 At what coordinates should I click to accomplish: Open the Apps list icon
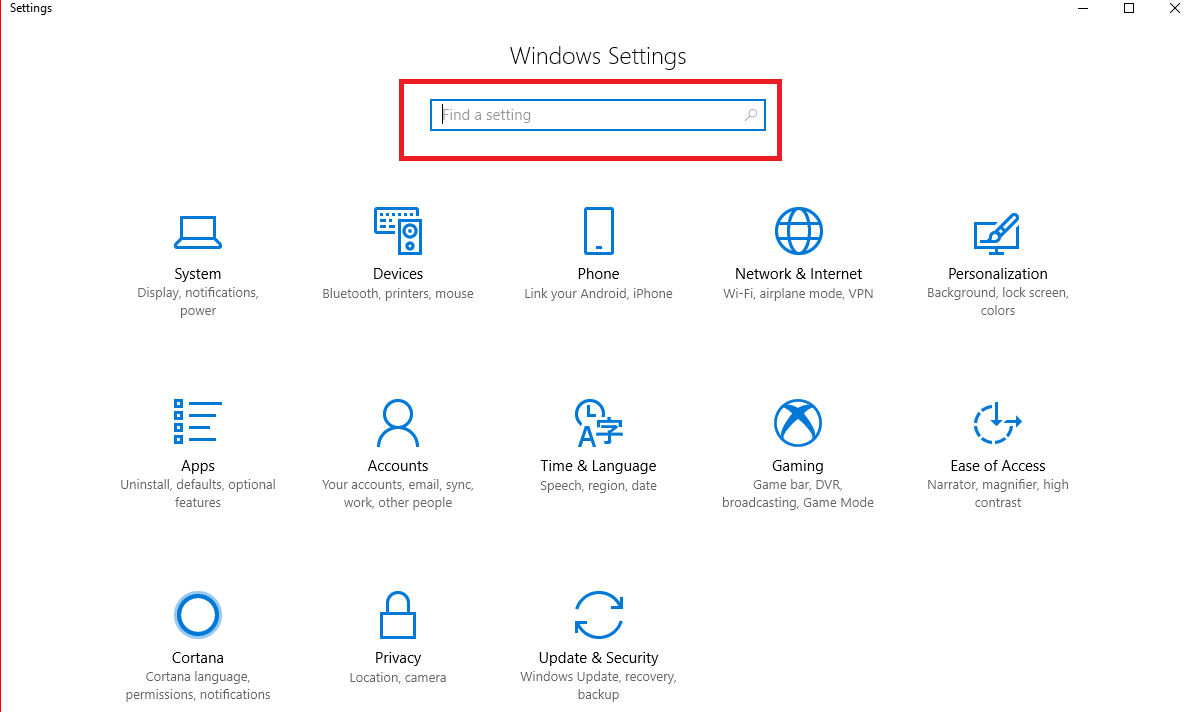197,421
